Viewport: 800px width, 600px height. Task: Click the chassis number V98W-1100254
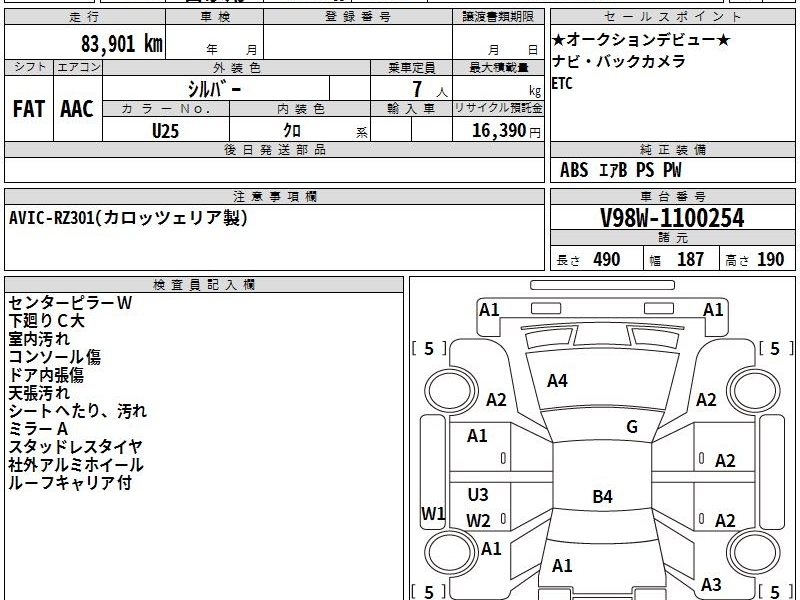pos(672,218)
